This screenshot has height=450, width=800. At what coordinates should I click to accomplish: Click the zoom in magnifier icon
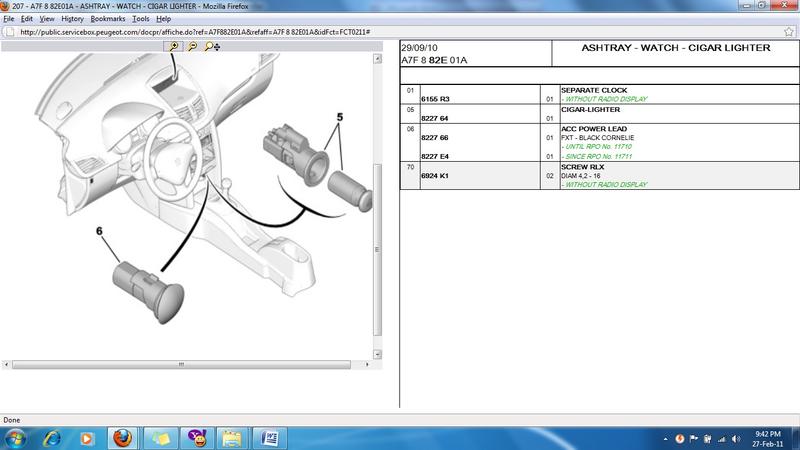coord(173,46)
